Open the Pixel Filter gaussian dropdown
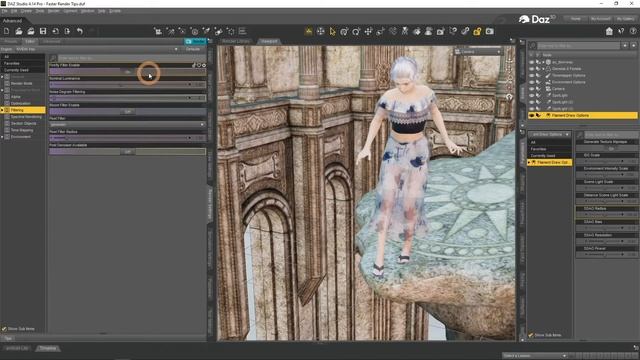The width and height of the screenshot is (640, 360). coord(127,124)
